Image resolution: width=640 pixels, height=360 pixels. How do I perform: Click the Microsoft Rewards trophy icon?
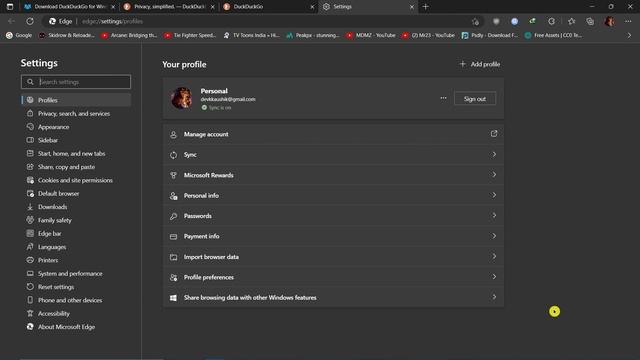pyautogui.click(x=173, y=176)
